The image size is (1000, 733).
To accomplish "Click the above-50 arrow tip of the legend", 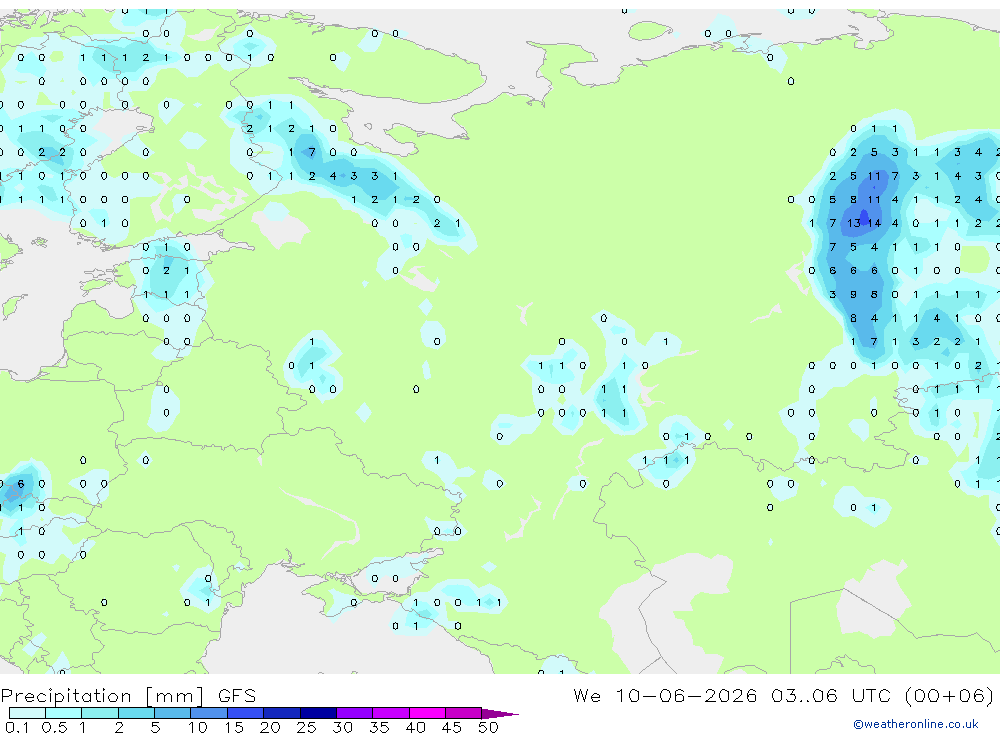I will pos(500,713).
